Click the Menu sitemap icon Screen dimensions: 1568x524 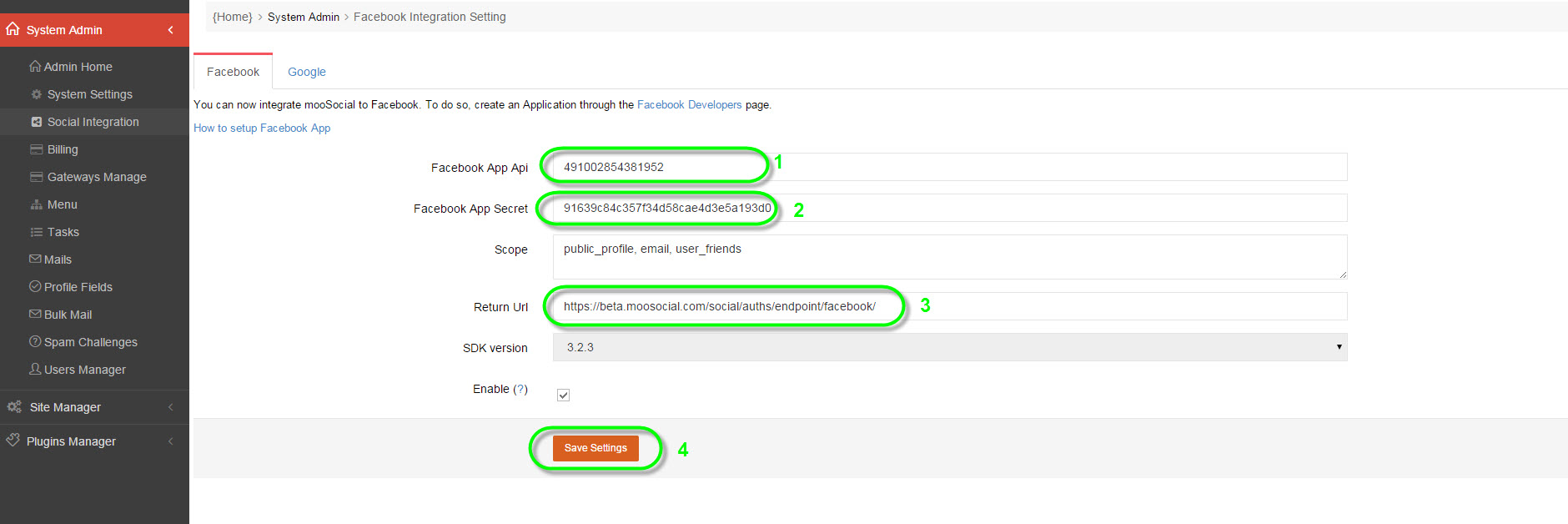click(x=36, y=204)
